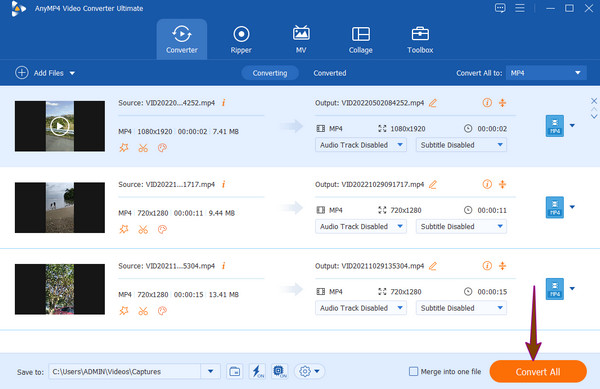
Task: Click the Convert All button
Action: point(538,371)
